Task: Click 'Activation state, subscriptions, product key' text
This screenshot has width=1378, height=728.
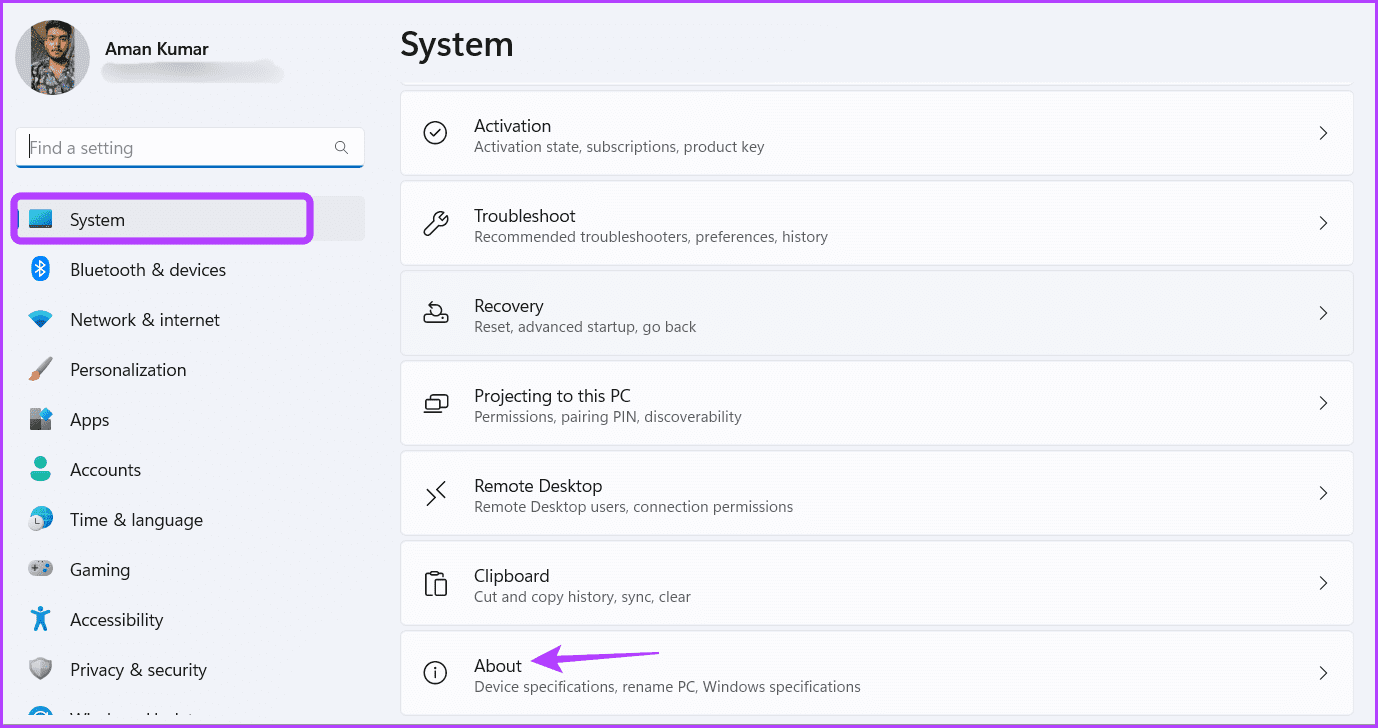Action: click(x=619, y=147)
